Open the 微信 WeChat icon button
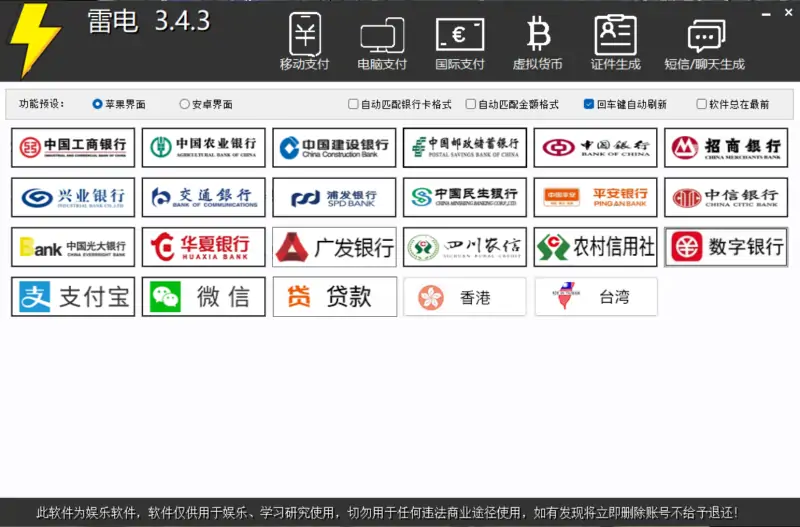 (203, 297)
